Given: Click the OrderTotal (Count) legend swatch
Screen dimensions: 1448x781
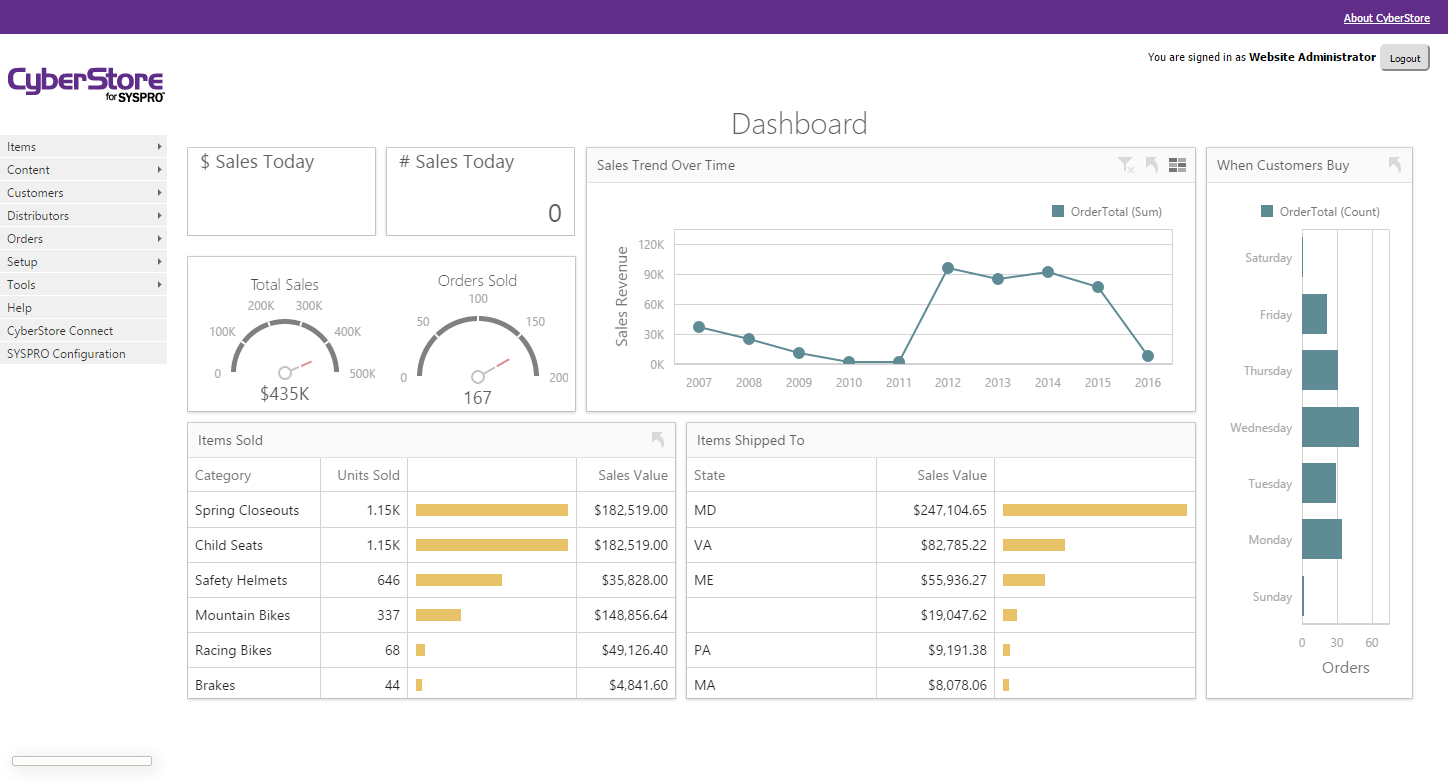Looking at the screenshot, I should point(1267,212).
